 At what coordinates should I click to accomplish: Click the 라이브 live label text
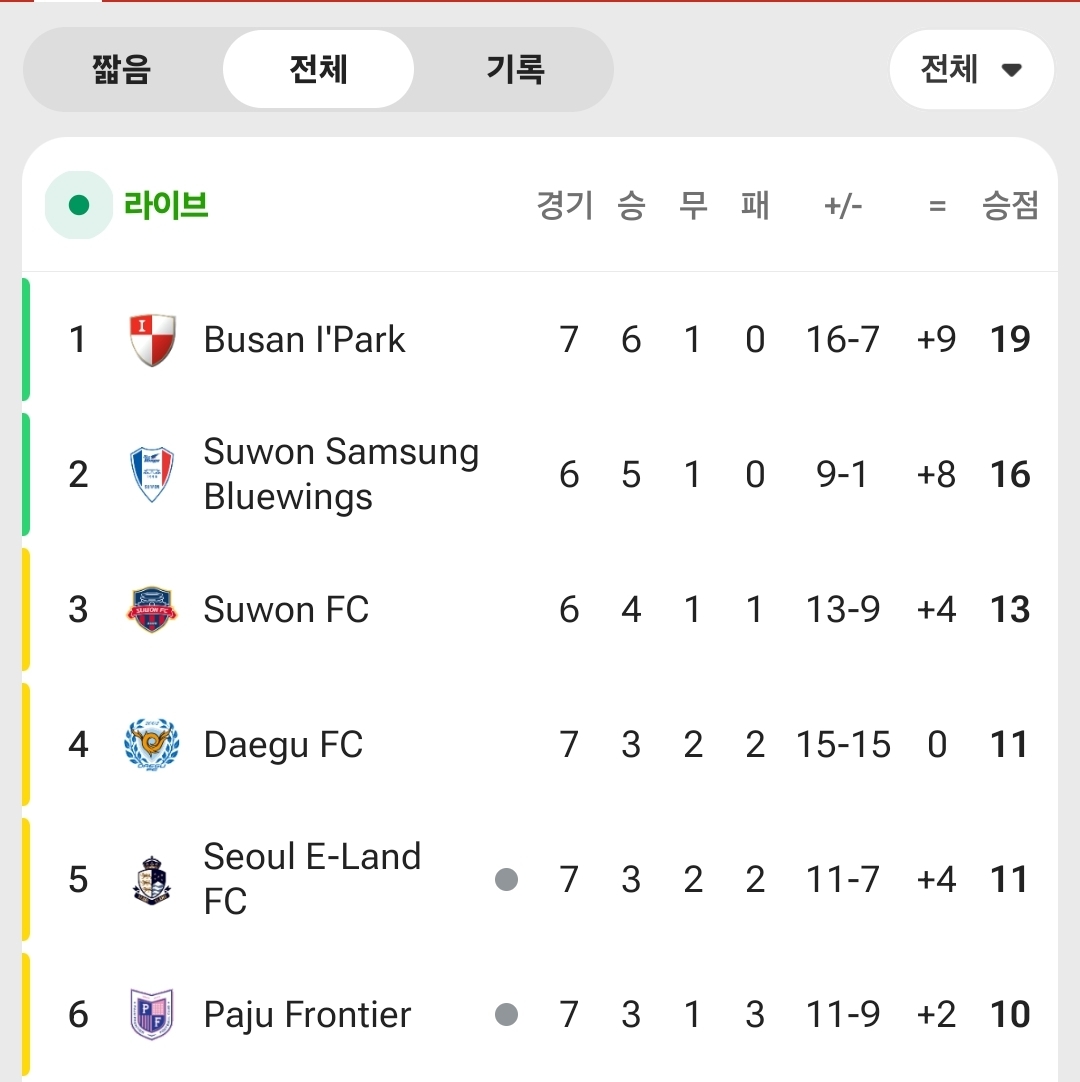(166, 206)
